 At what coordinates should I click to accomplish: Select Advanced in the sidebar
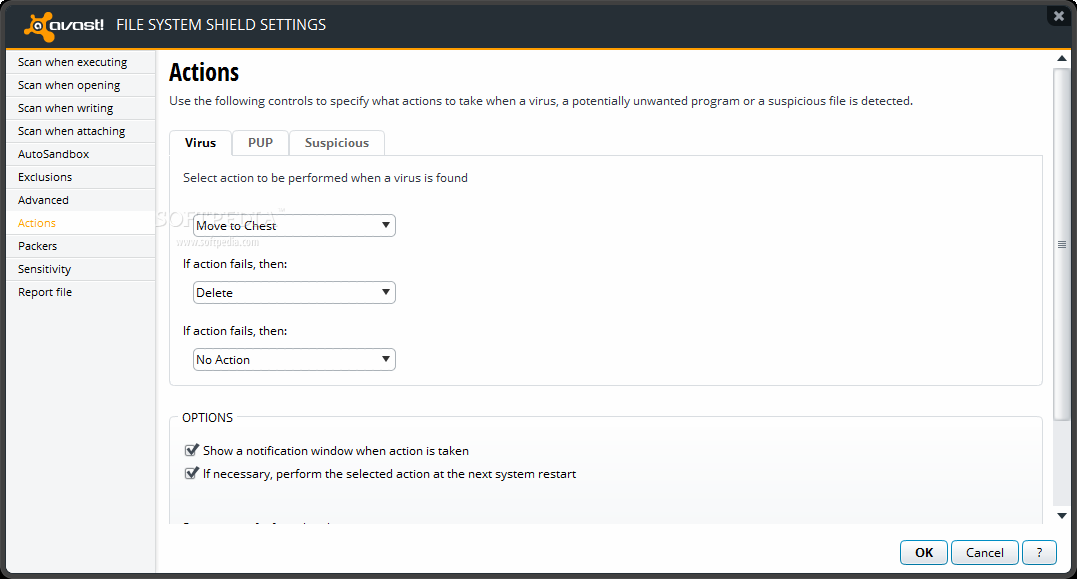coord(80,200)
